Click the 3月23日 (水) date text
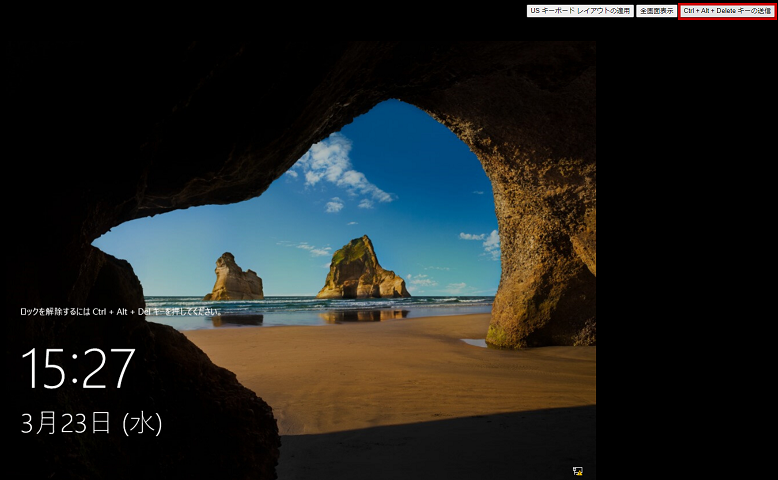The width and height of the screenshot is (778, 480). click(x=91, y=423)
